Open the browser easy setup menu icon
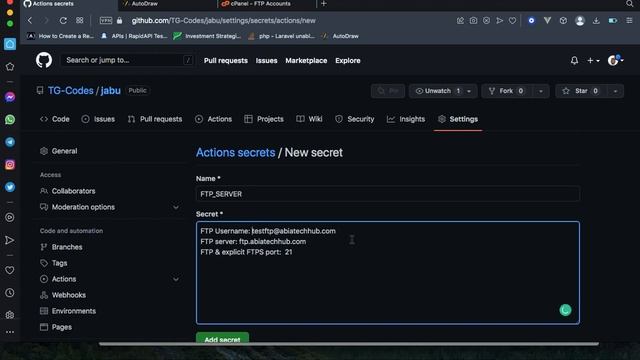Image resolution: width=640 pixels, height=360 pixels. point(629,20)
